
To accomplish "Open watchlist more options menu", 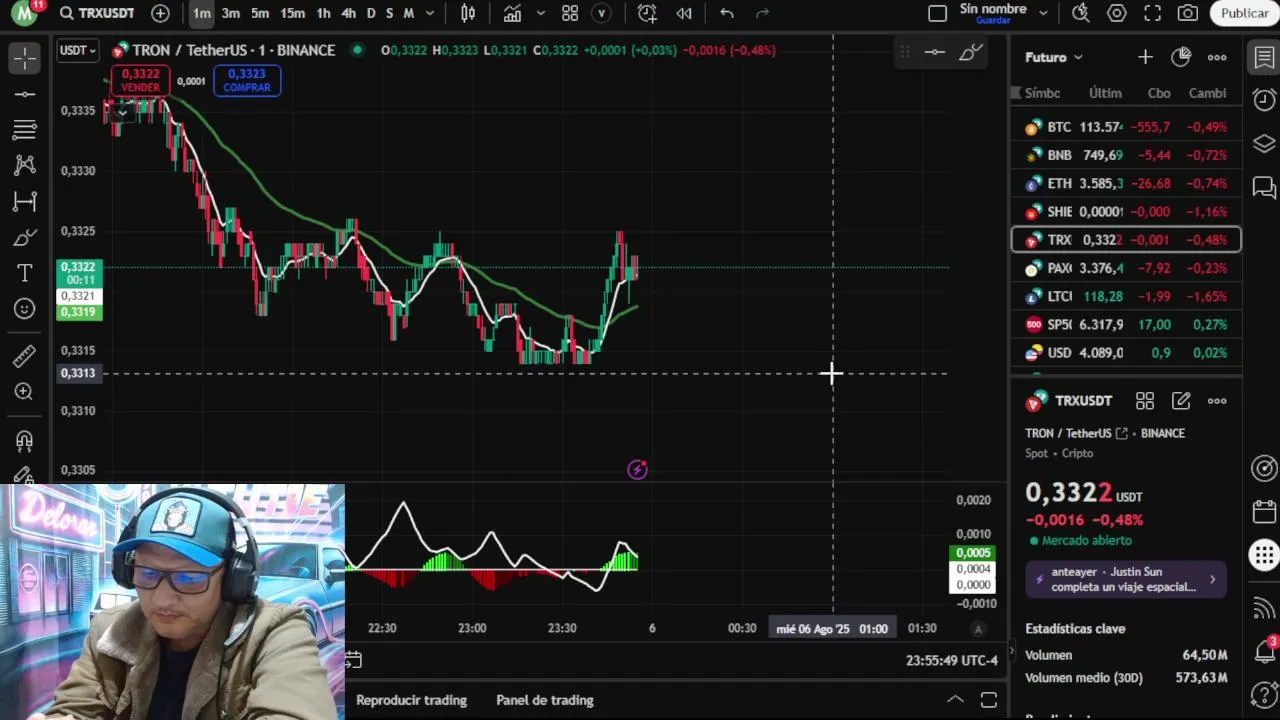I will (x=1217, y=57).
